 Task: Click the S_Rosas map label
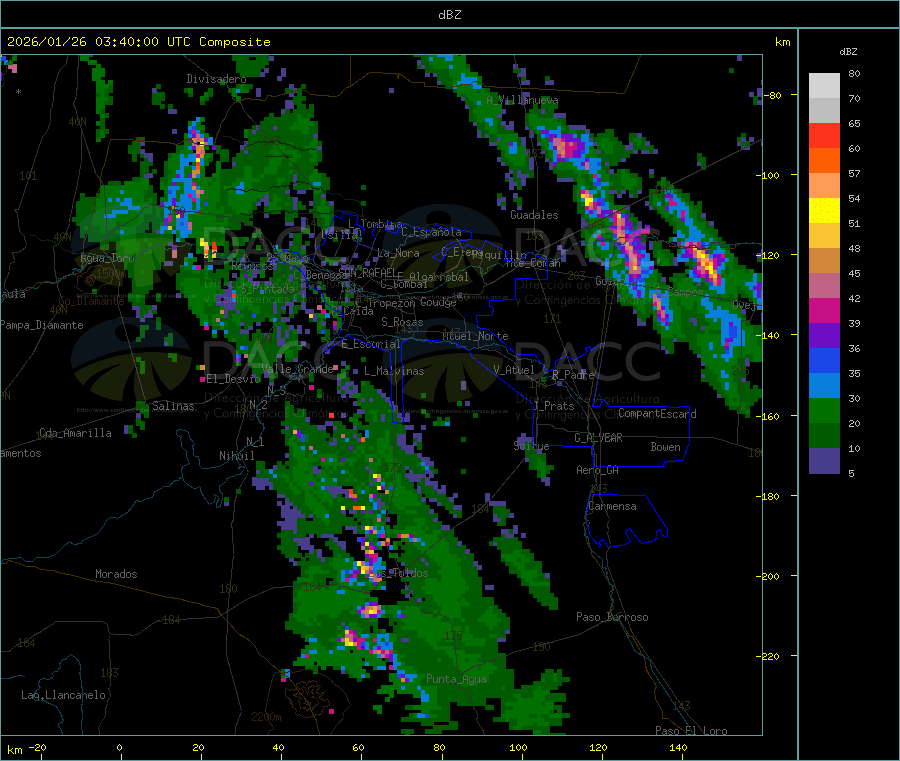point(402,322)
